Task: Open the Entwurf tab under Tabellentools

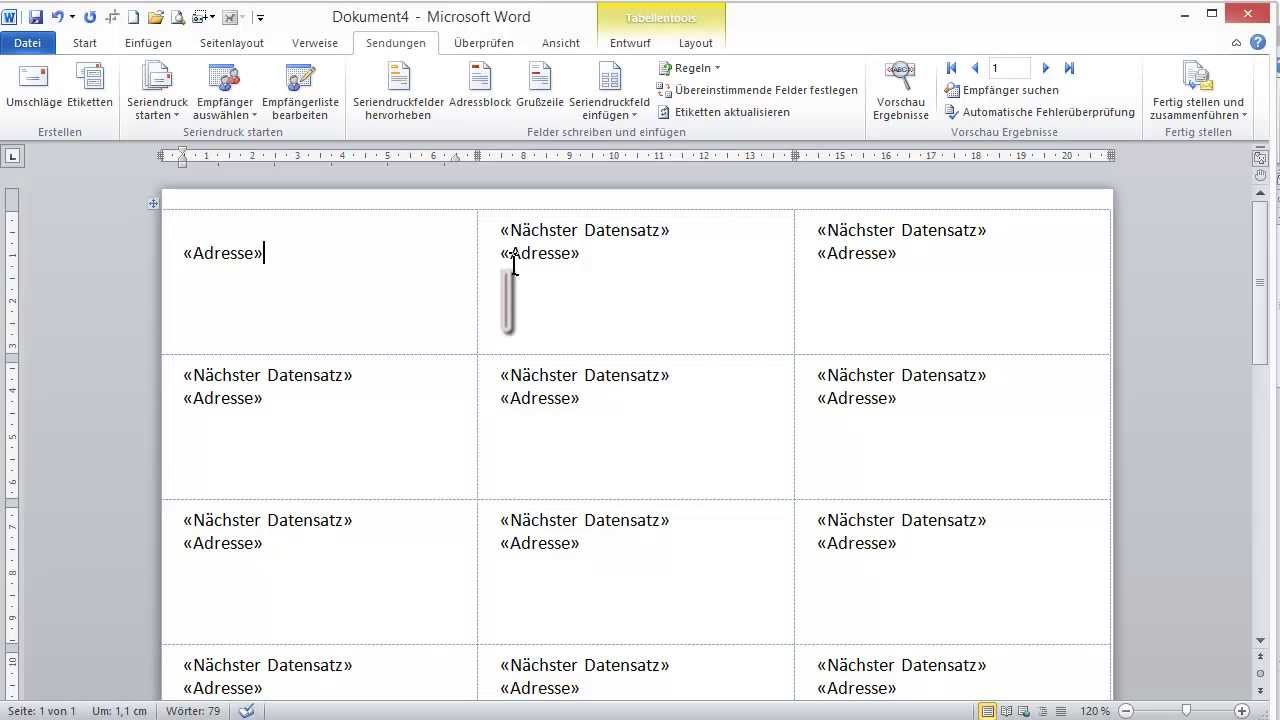Action: pos(630,43)
